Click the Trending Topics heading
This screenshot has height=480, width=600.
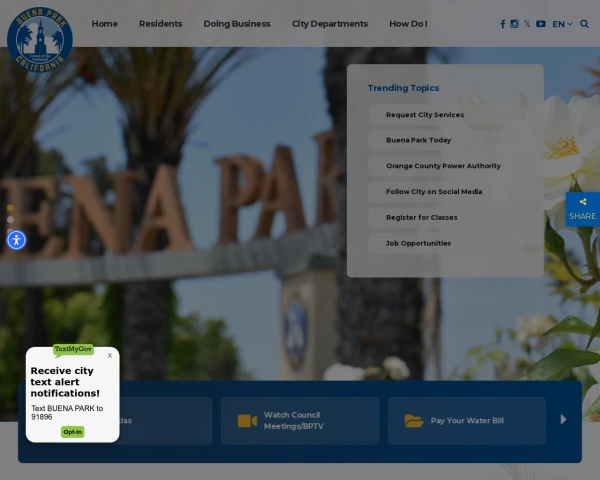(403, 88)
